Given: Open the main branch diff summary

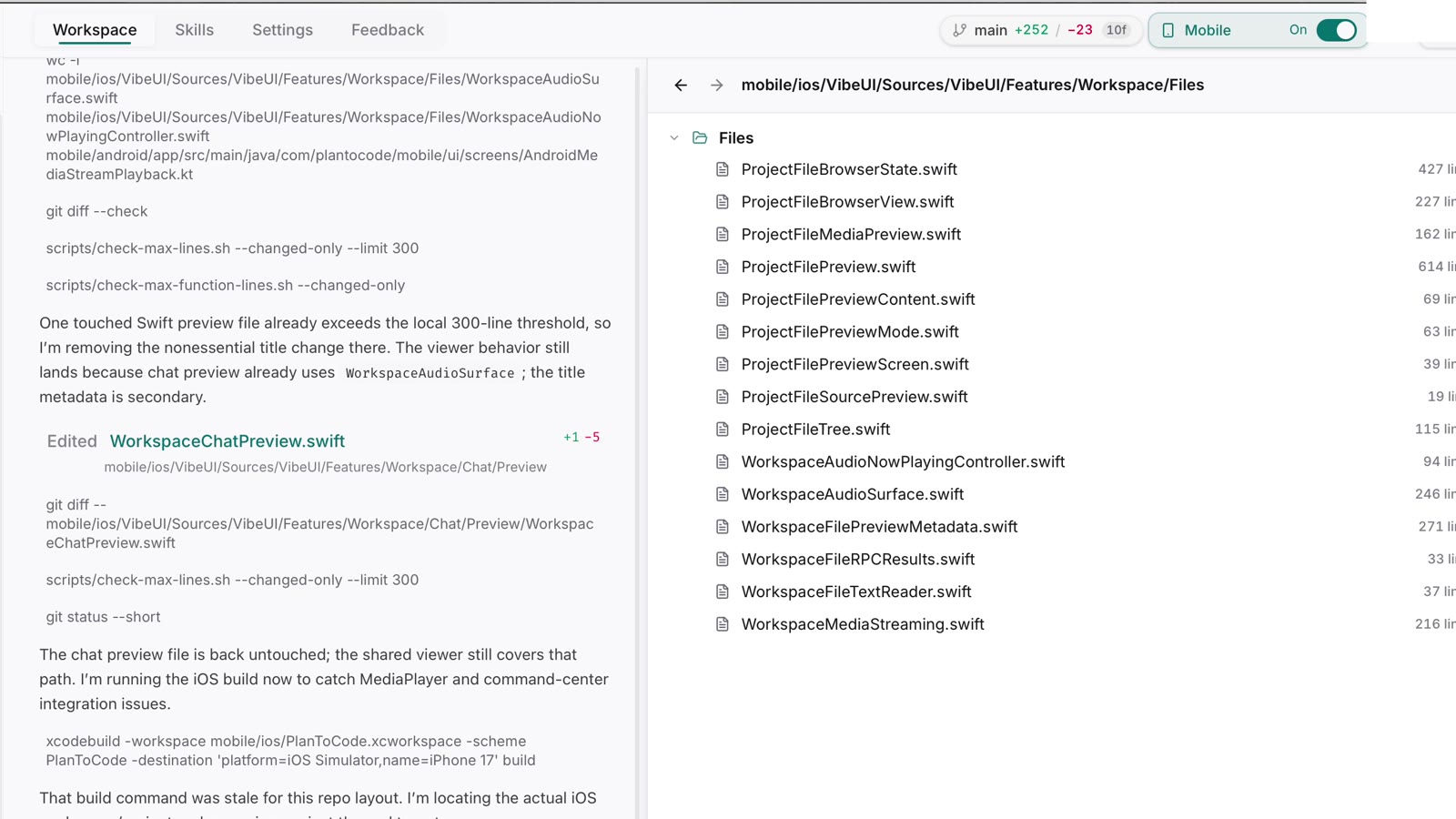Looking at the screenshot, I should click(1041, 30).
